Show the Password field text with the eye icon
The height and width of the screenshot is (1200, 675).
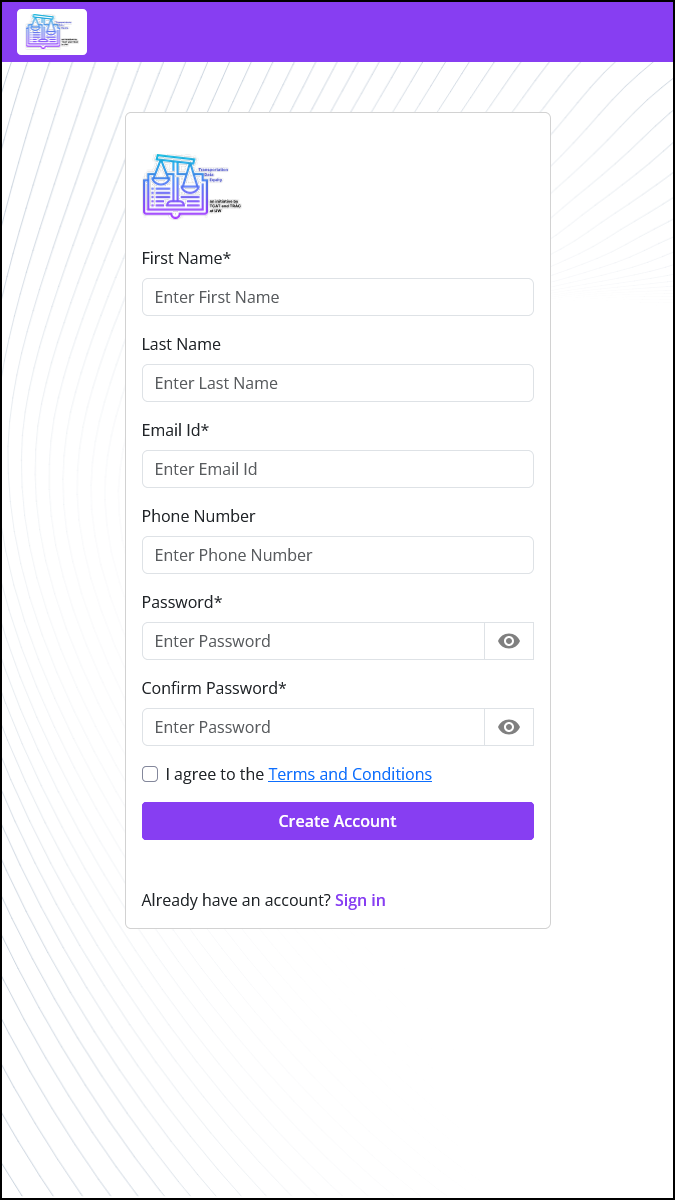509,641
